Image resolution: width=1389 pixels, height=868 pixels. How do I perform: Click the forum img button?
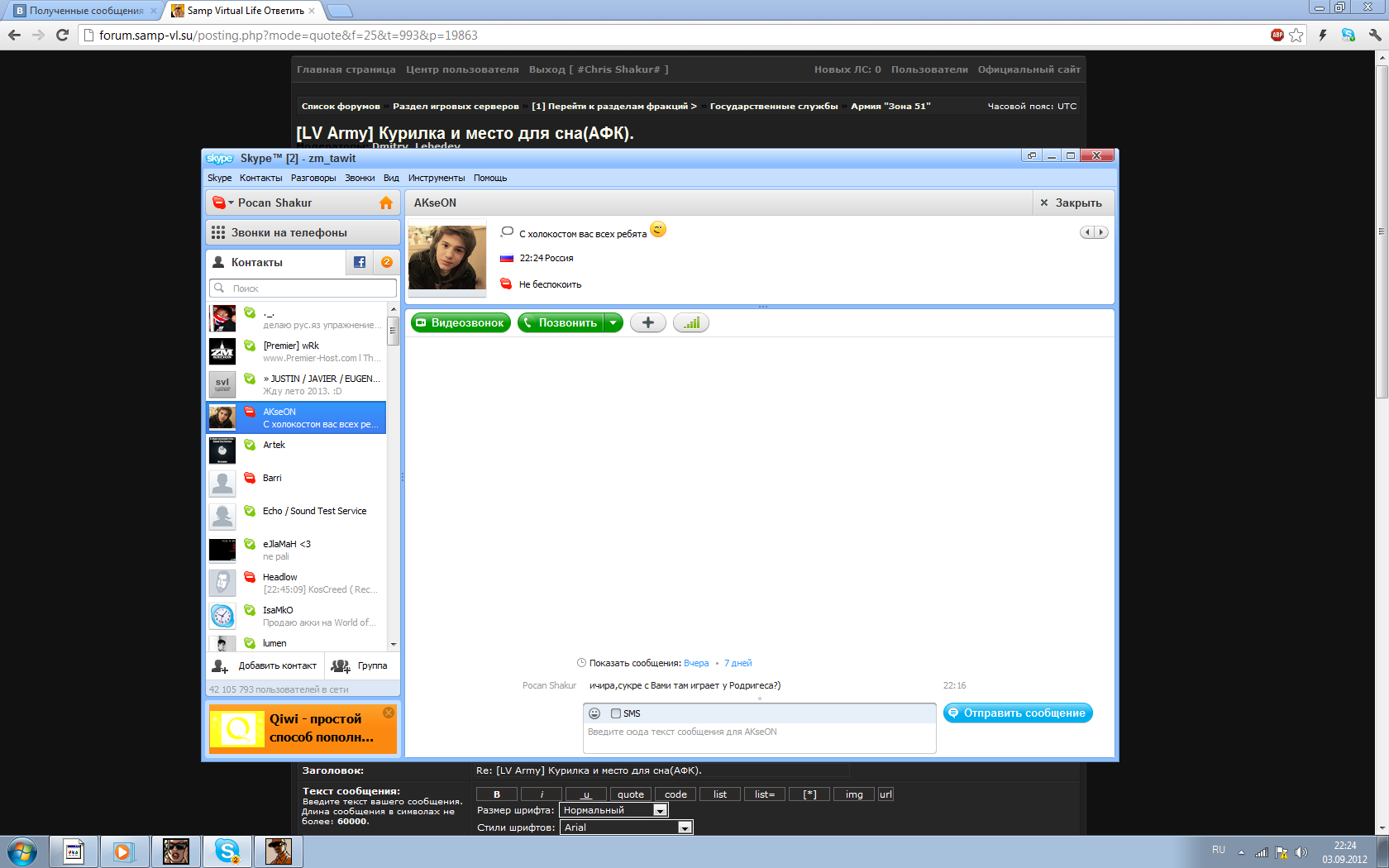tap(854, 794)
